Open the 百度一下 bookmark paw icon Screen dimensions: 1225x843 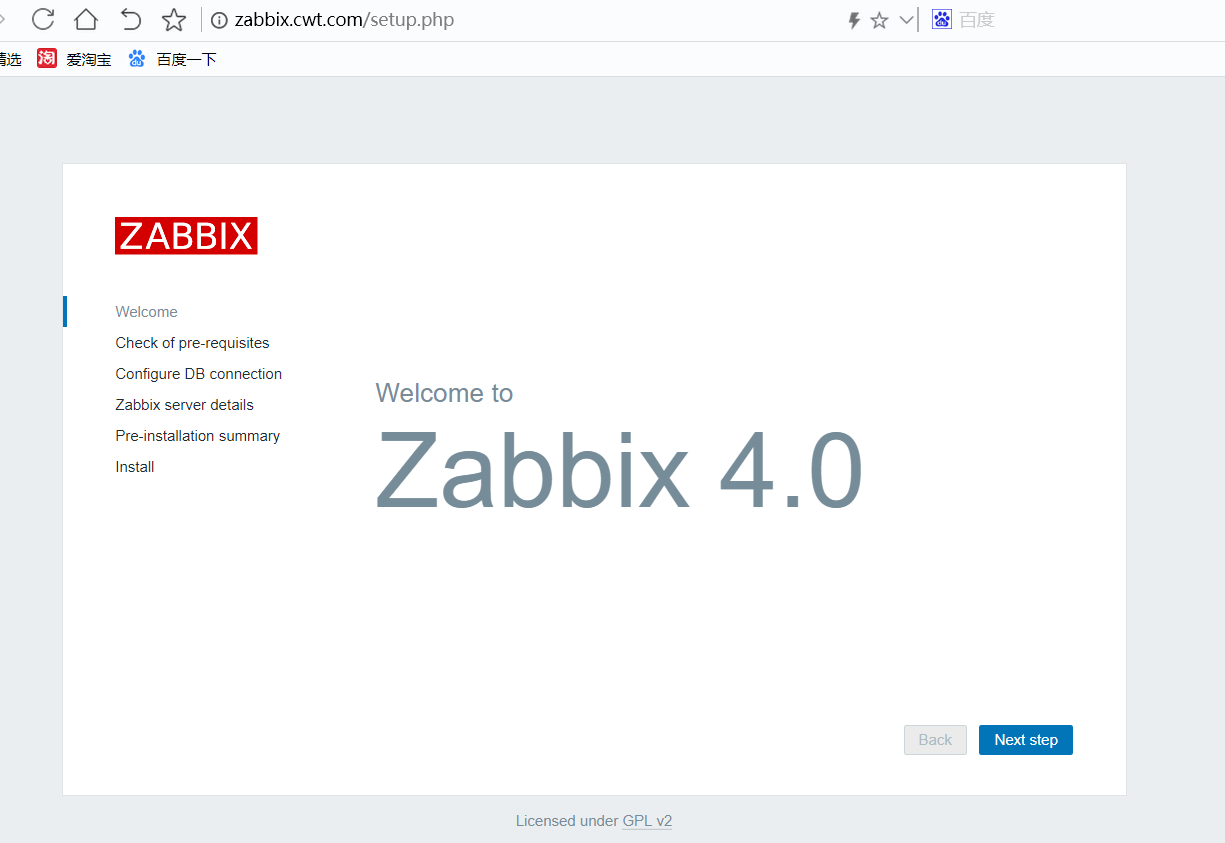(137, 58)
